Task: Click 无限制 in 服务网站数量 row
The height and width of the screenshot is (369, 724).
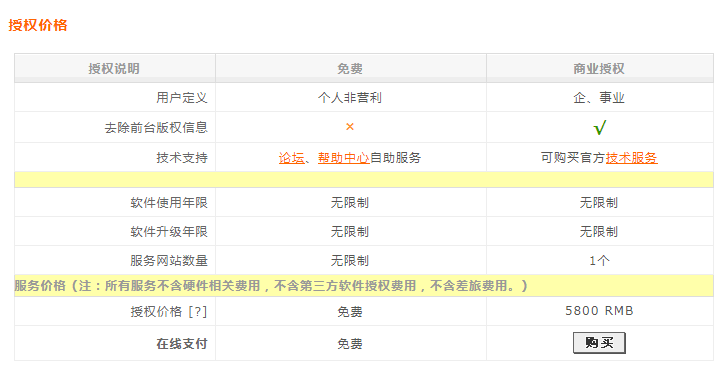Action: click(350, 260)
